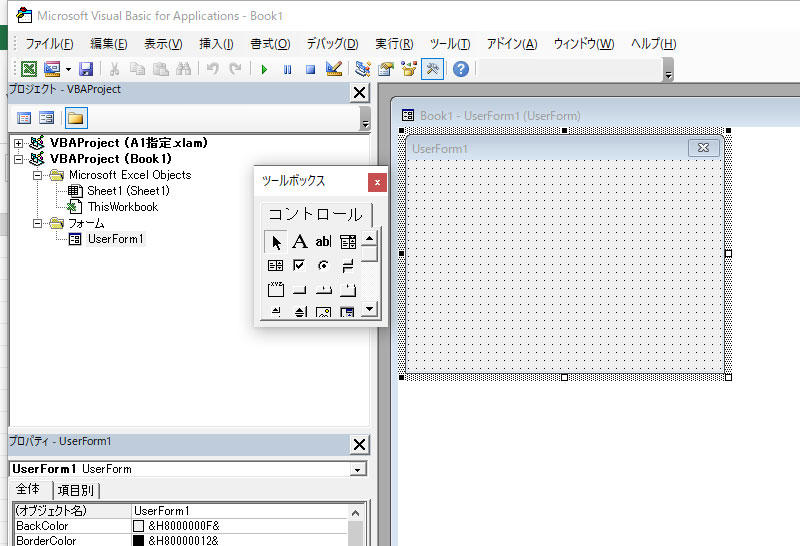Expand VBAProject (A1指定.xlam) node

click(x=18, y=143)
